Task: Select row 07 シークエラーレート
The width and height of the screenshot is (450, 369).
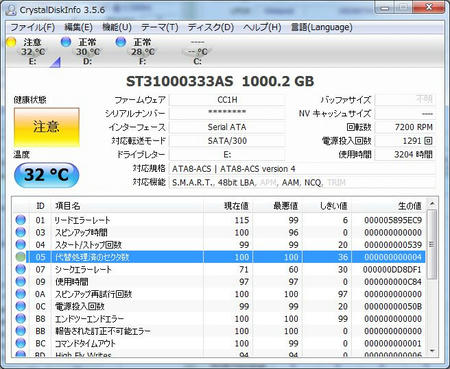Action: click(x=219, y=270)
